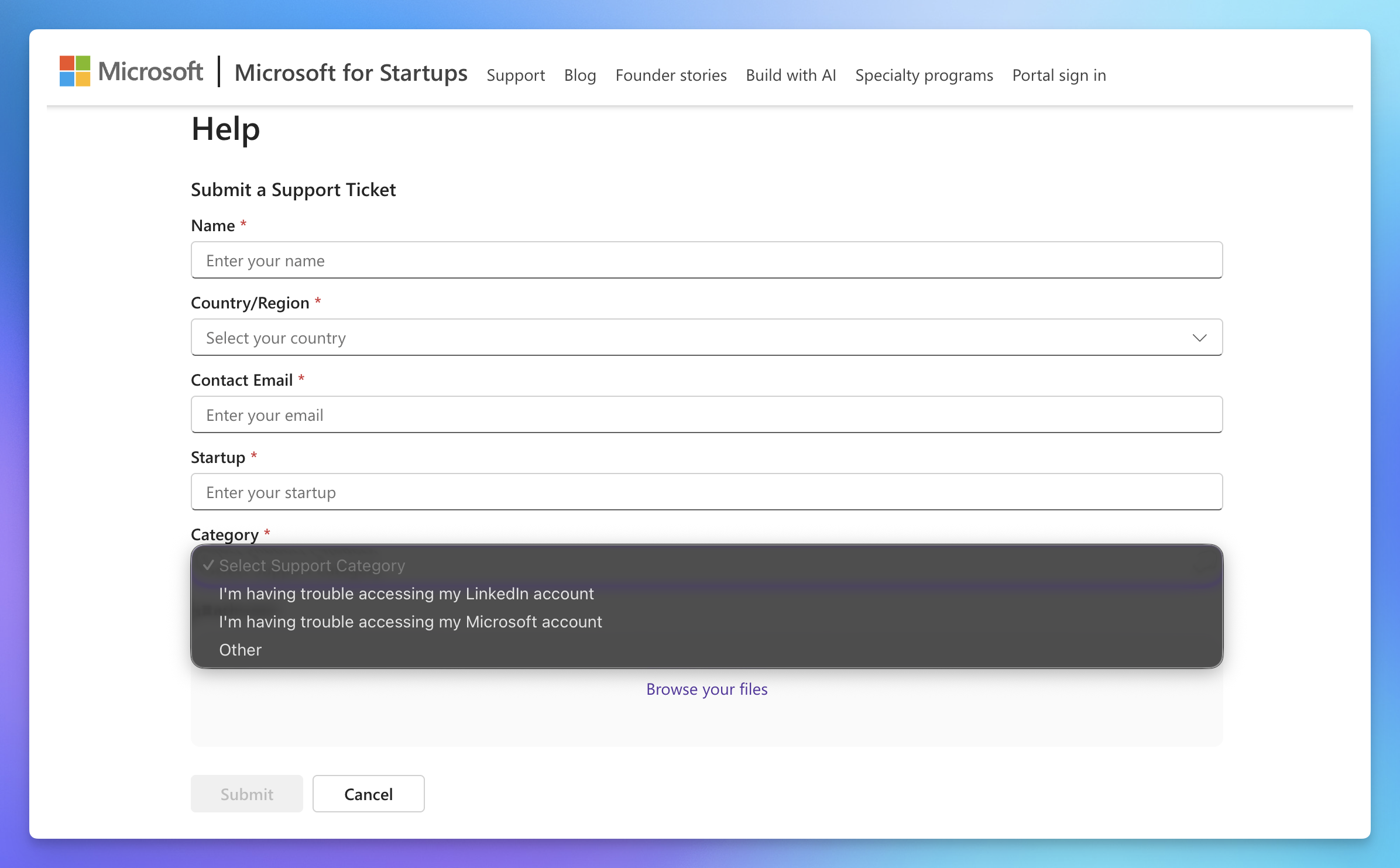This screenshot has width=1400, height=868.
Task: Click the Browse your files link
Action: coord(706,689)
